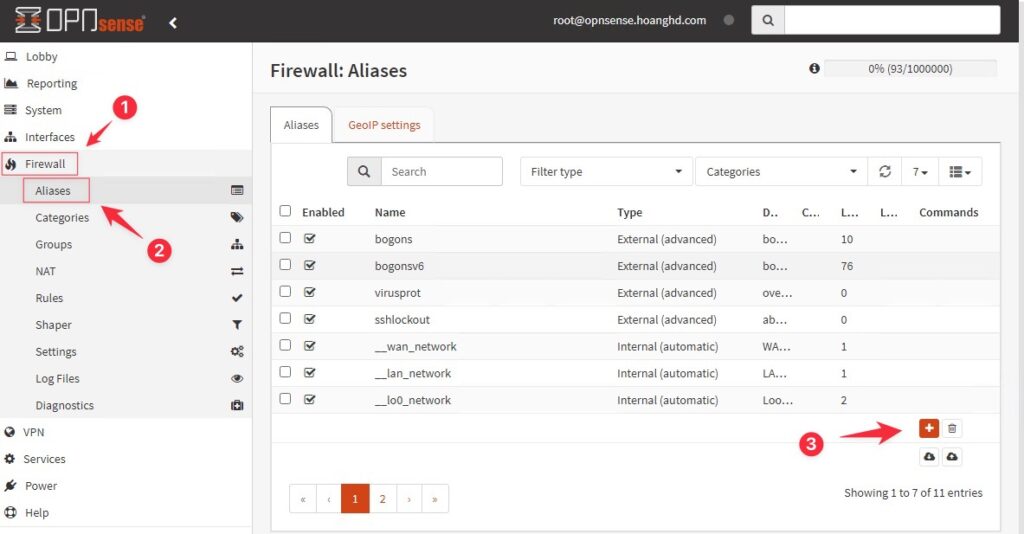Focus the aliases Search input field
The image size is (1024, 534).
tap(441, 172)
